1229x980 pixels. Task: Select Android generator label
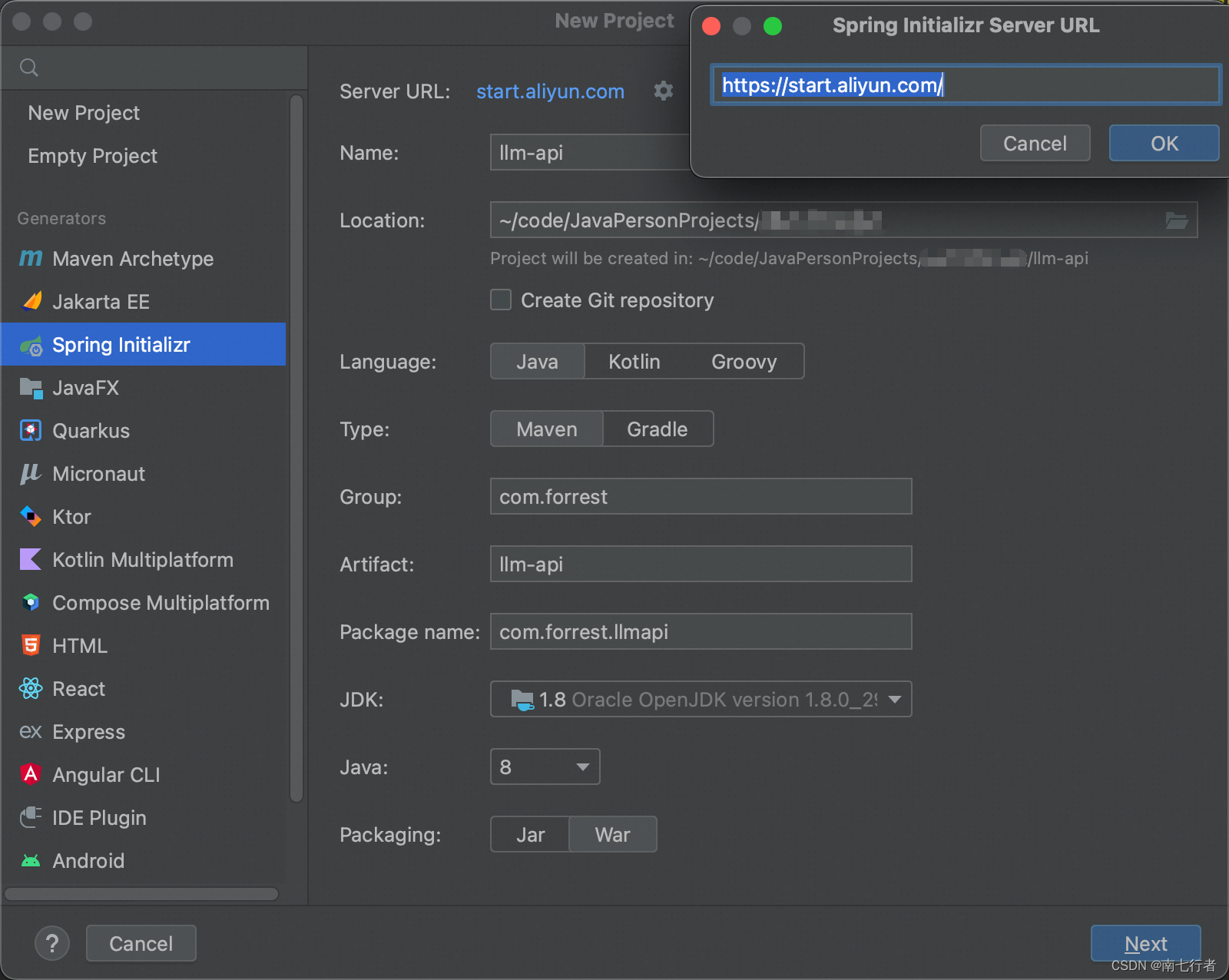point(88,861)
